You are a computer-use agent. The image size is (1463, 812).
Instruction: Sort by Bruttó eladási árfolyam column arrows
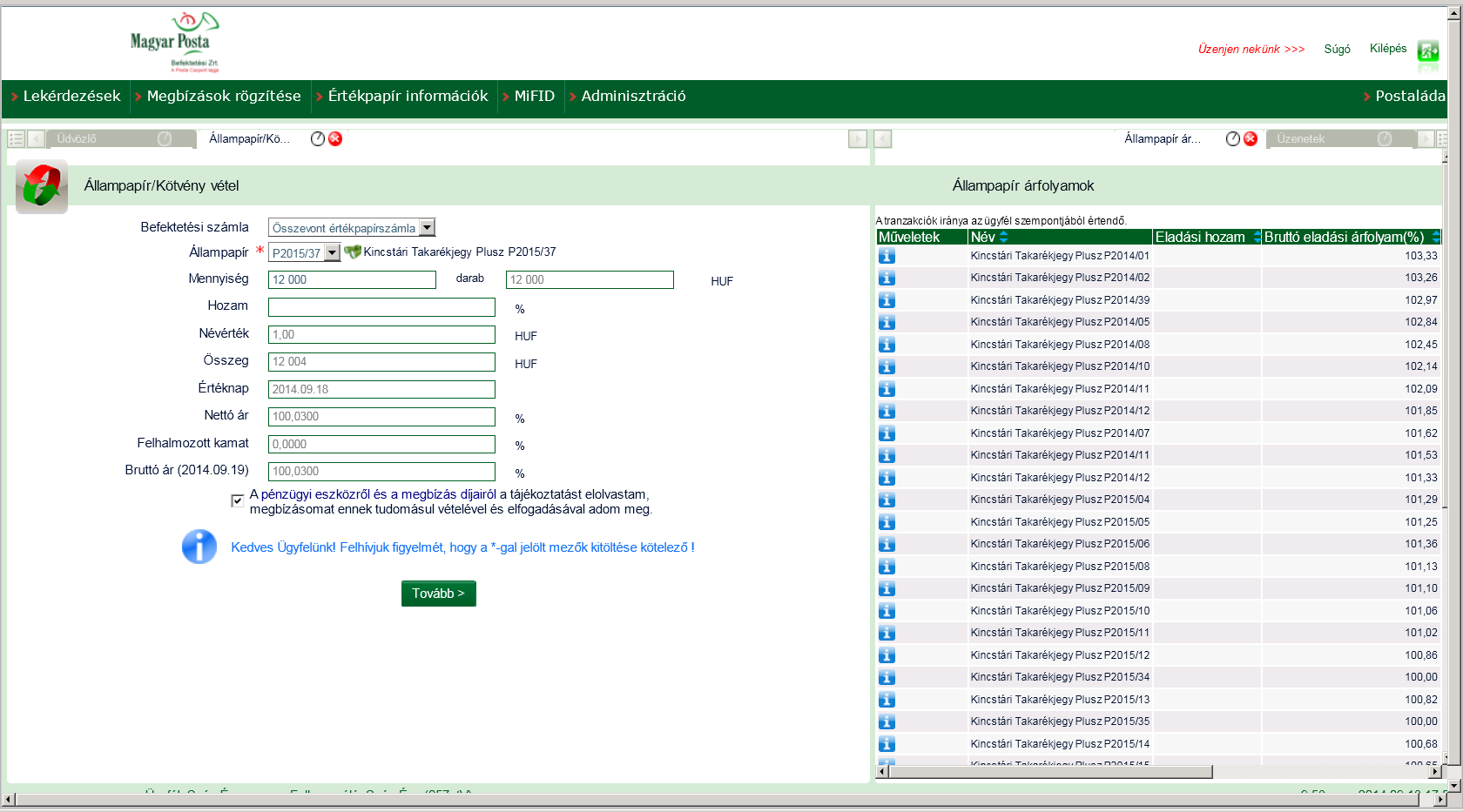pyautogui.click(x=1435, y=237)
